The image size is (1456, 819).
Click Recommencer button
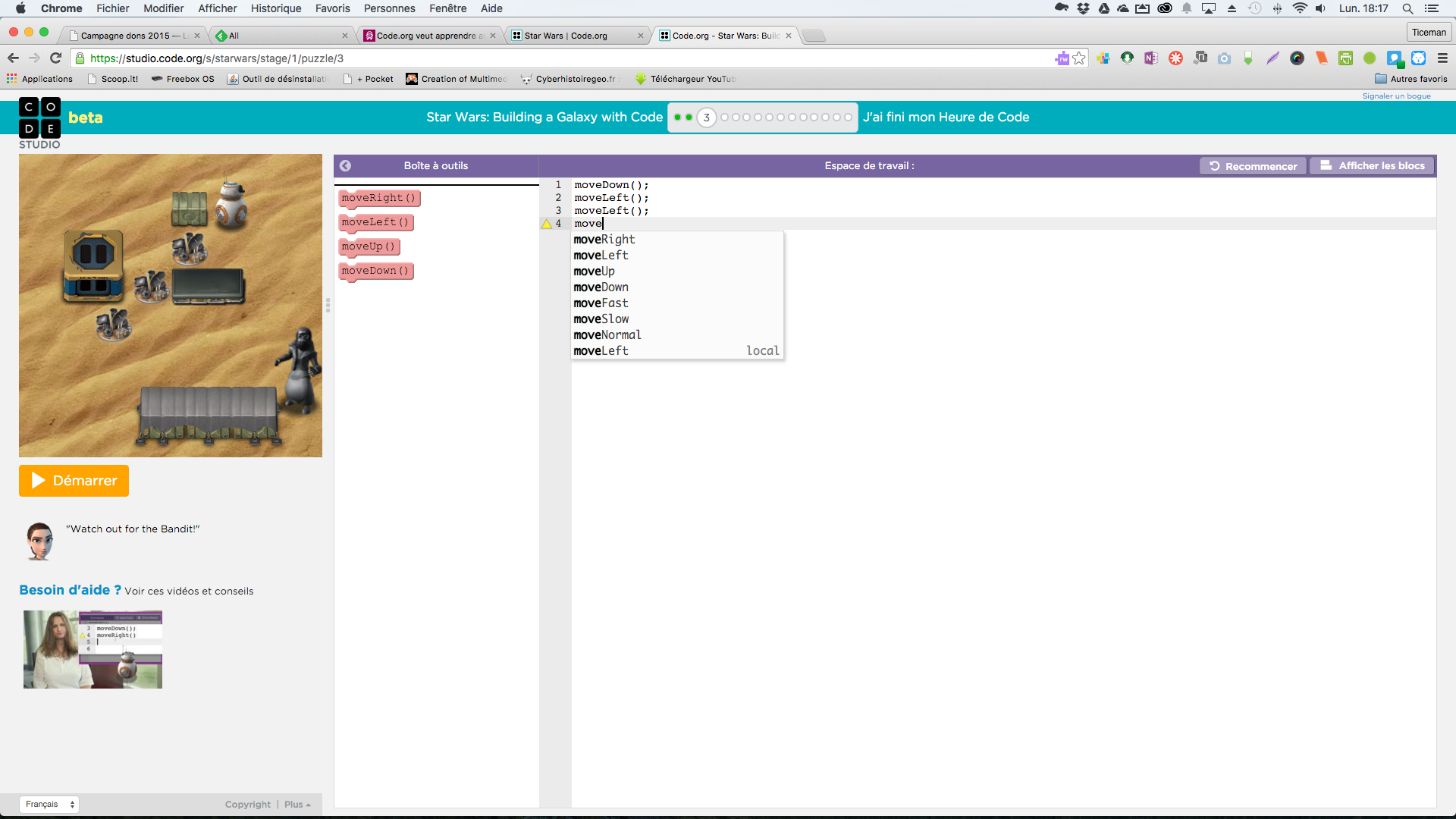1253,166
